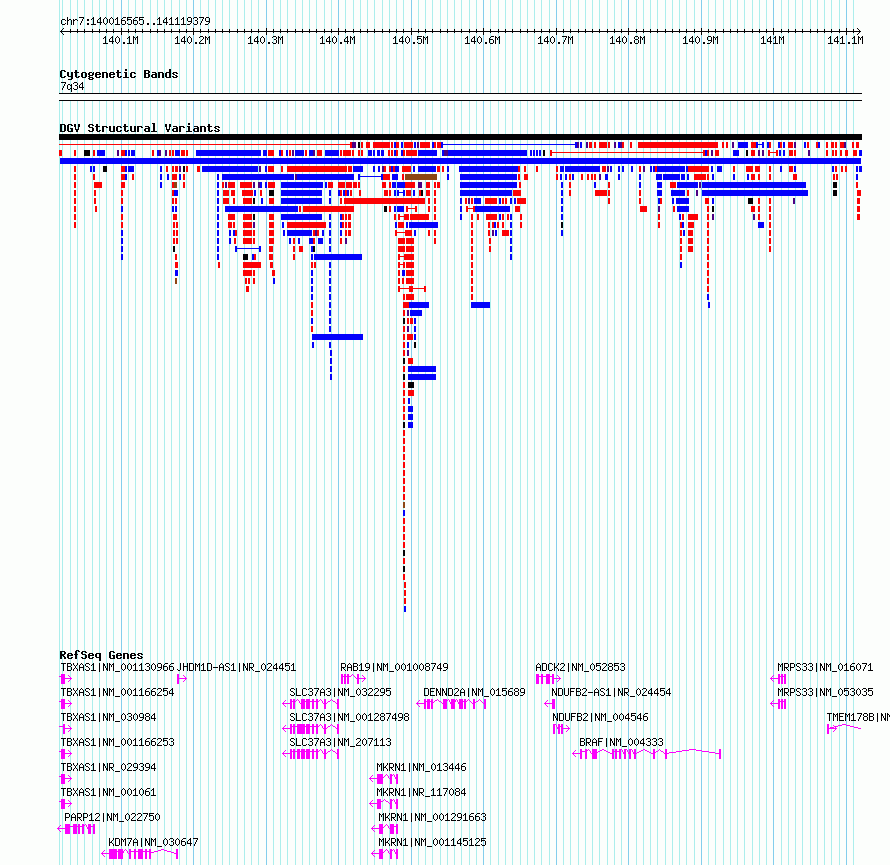Click the SLC37A3|NM_032295 gene label
890x865 pixels.
click(x=340, y=692)
